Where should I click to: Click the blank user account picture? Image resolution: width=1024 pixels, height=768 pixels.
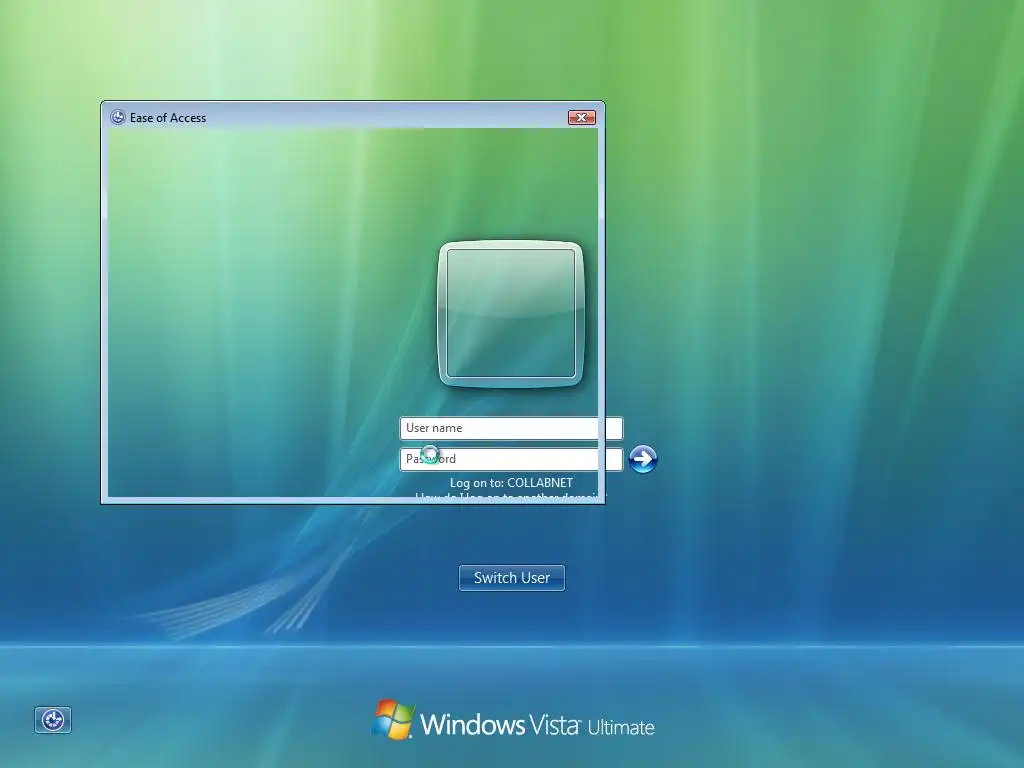511,313
